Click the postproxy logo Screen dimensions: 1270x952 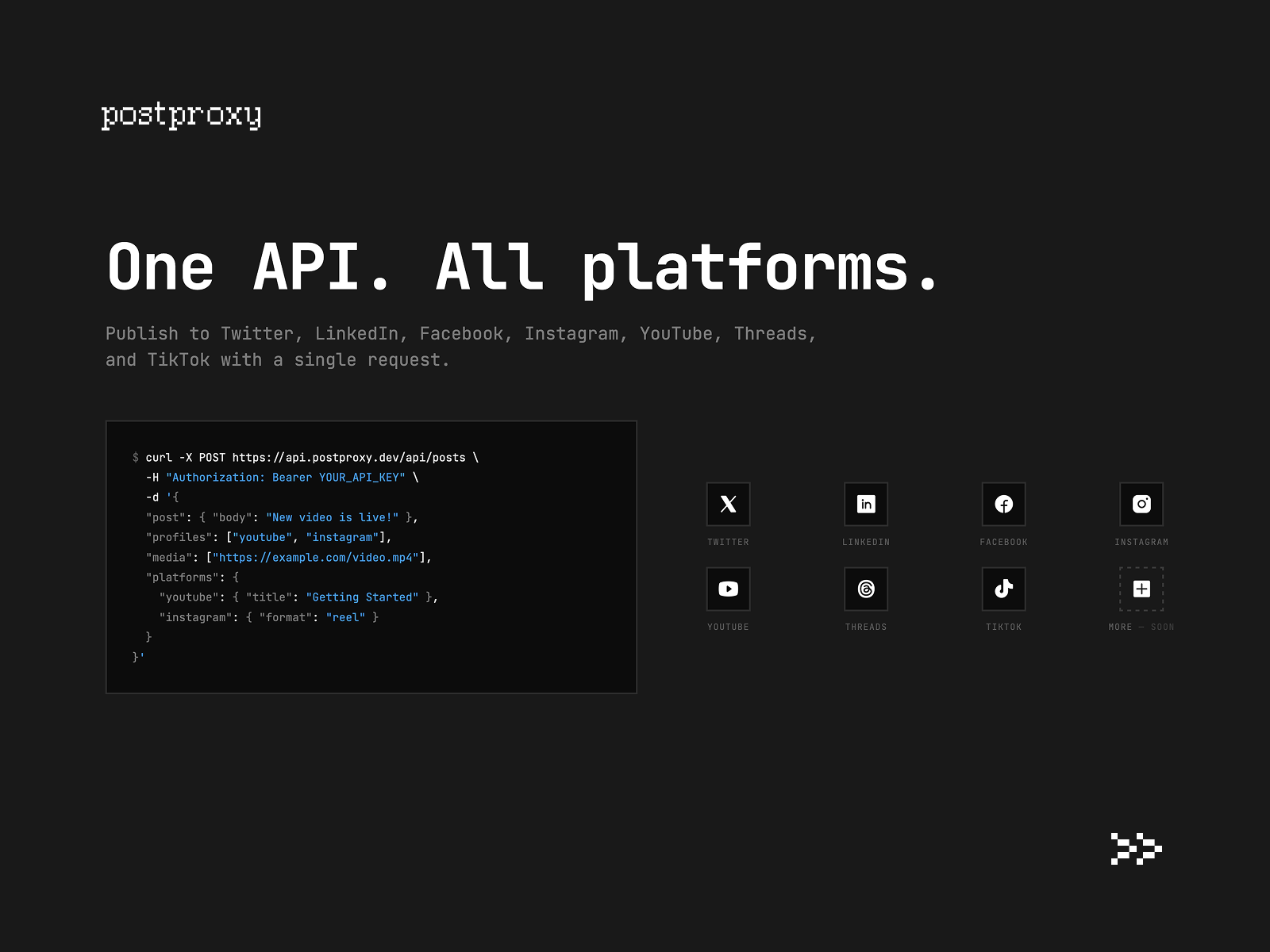[181, 117]
